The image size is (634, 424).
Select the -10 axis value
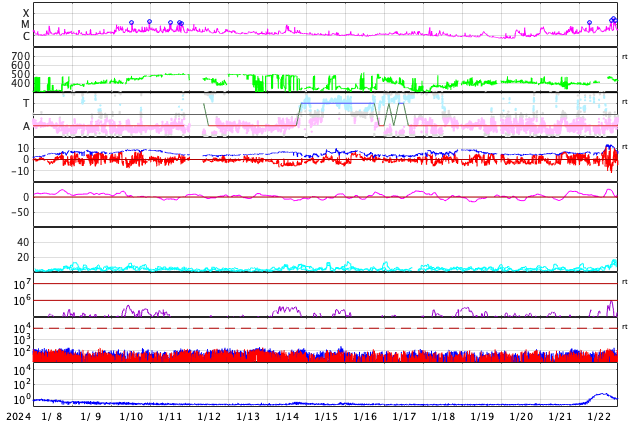(x=20, y=171)
